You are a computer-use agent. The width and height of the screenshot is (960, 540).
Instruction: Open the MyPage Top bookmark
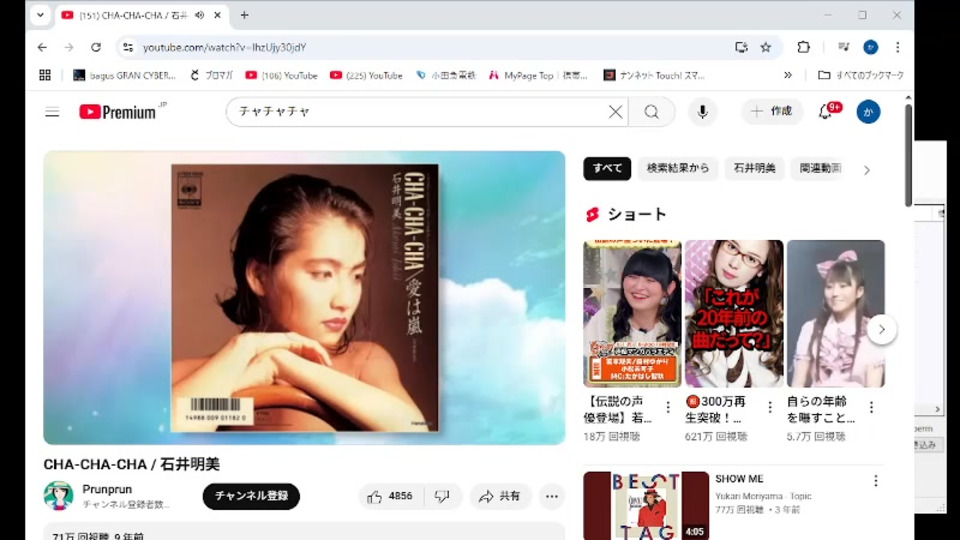[538, 75]
